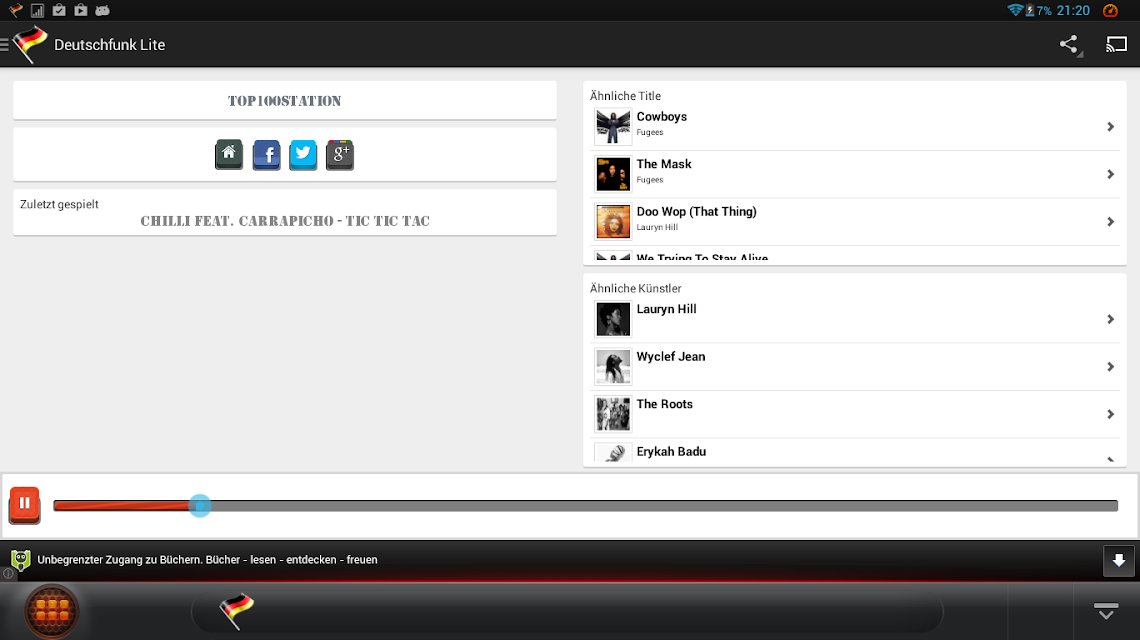Tap the Cast screen icon
The width and height of the screenshot is (1140, 640).
pos(1116,44)
